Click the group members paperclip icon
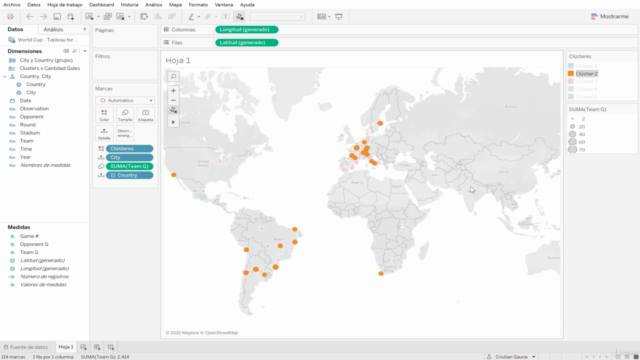This screenshot has width=640, height=360. click(208, 17)
